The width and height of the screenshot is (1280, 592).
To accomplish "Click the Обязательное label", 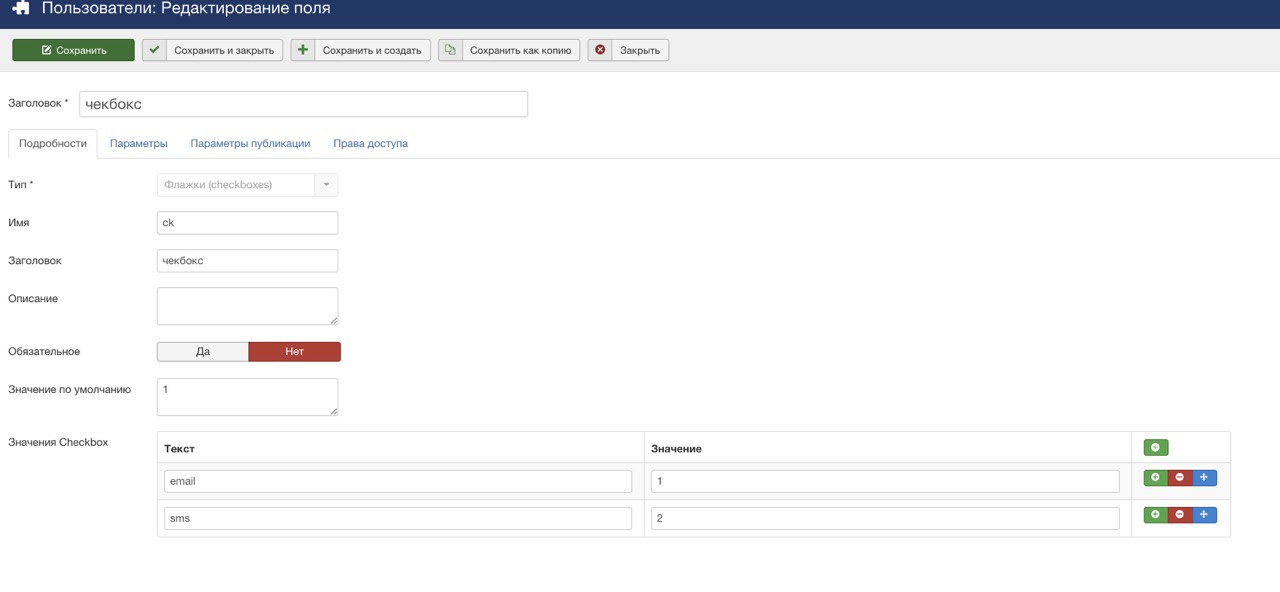I will click(44, 352).
